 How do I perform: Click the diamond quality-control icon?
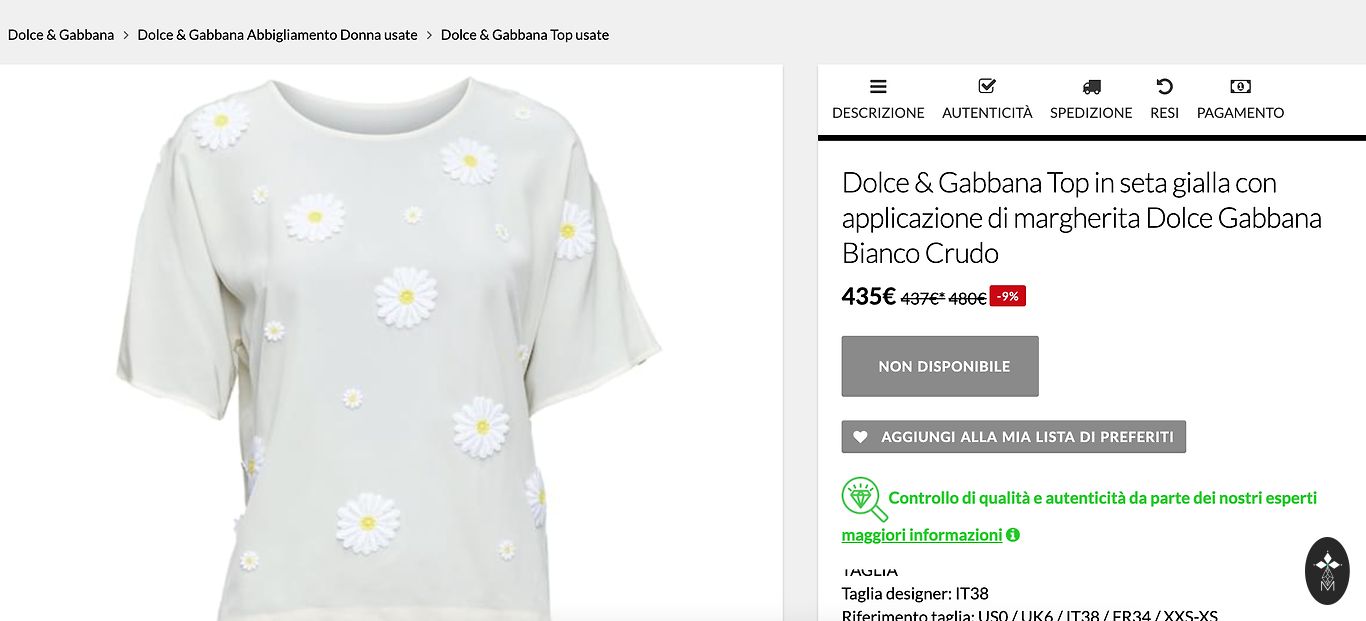pyautogui.click(x=862, y=499)
